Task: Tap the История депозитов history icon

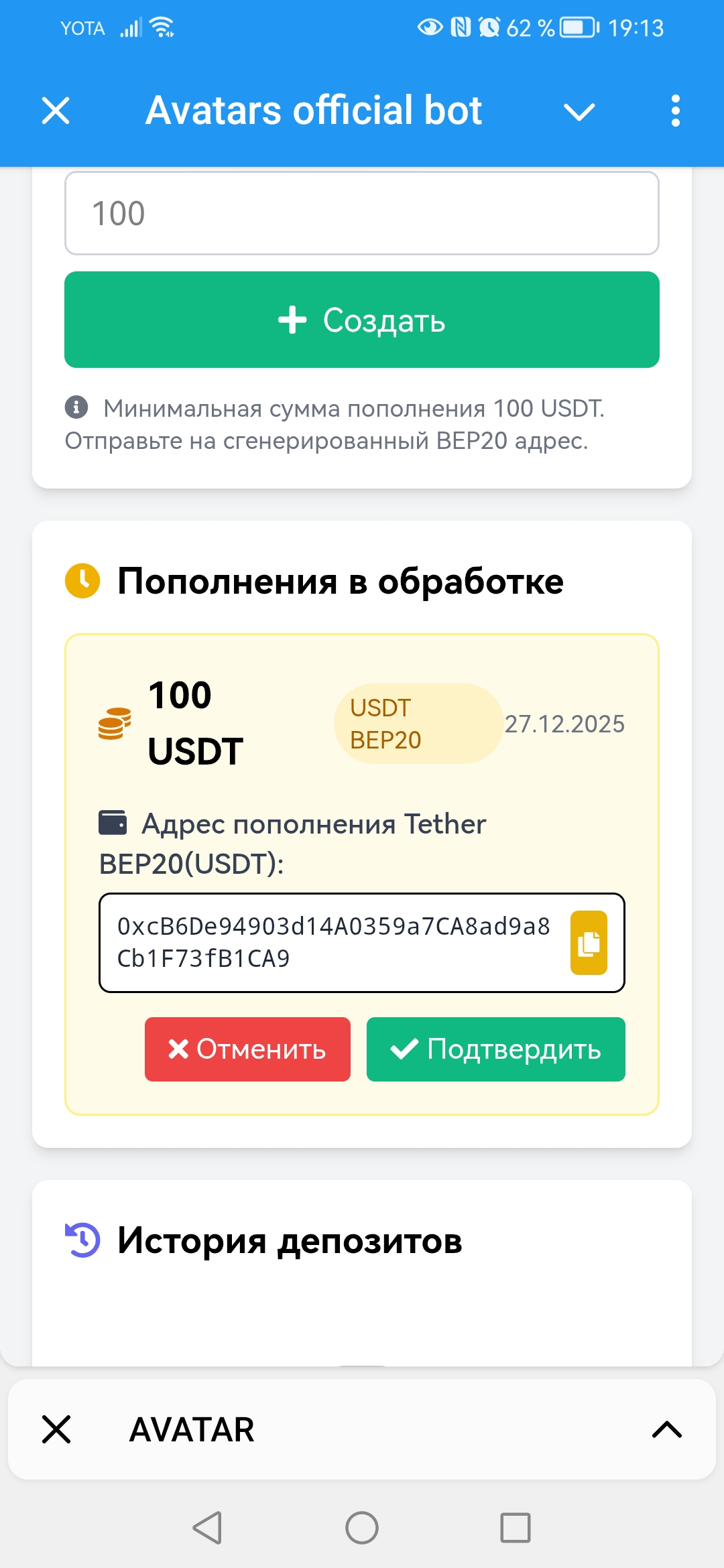Action: coord(82,1240)
